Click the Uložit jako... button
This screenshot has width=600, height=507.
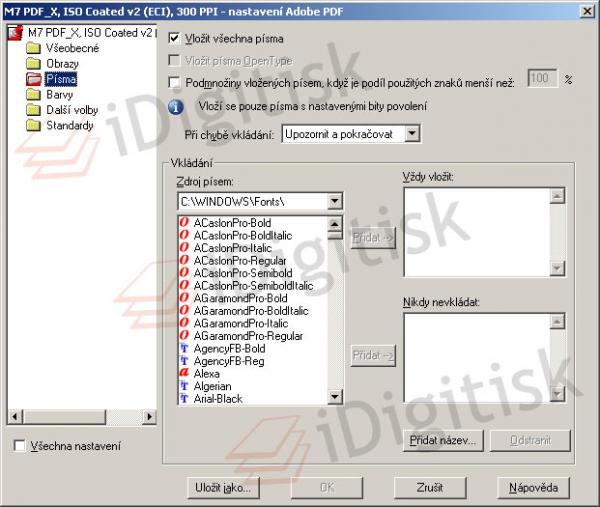[223, 487]
